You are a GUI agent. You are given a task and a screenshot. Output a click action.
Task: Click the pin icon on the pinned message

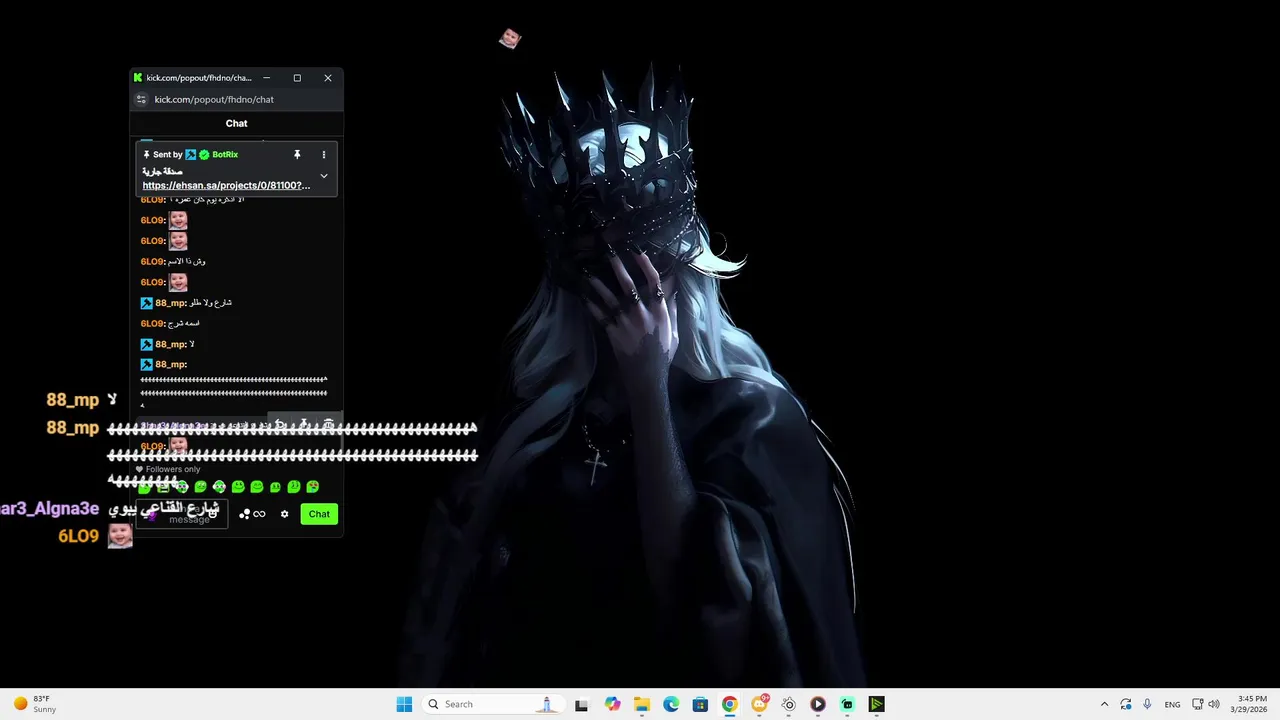297,155
